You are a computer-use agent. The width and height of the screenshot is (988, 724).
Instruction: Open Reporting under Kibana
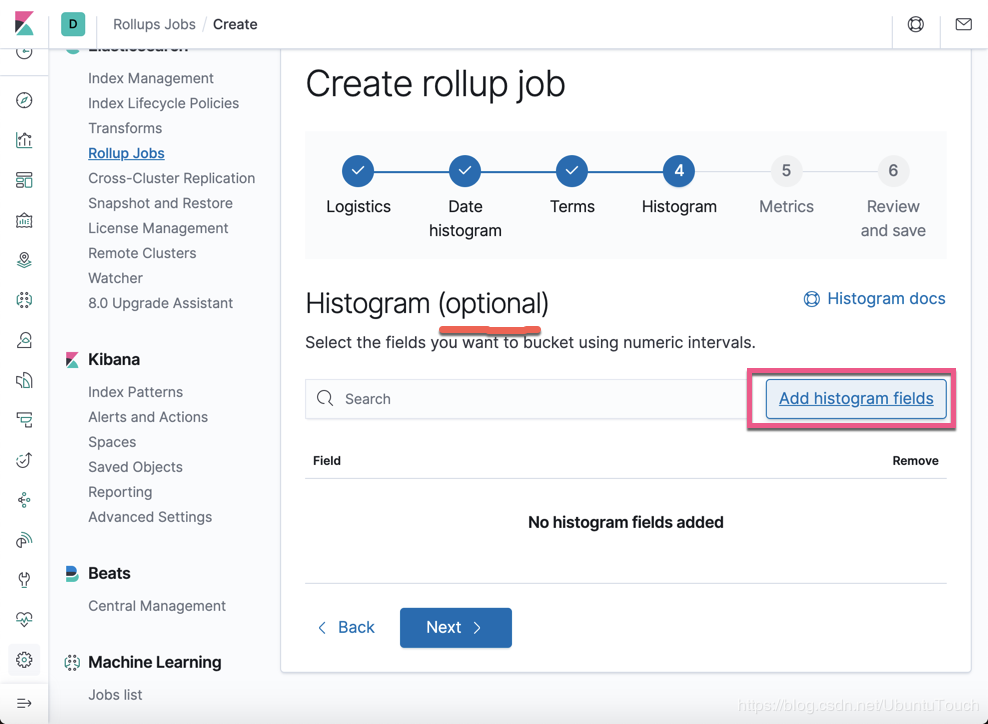pos(120,492)
